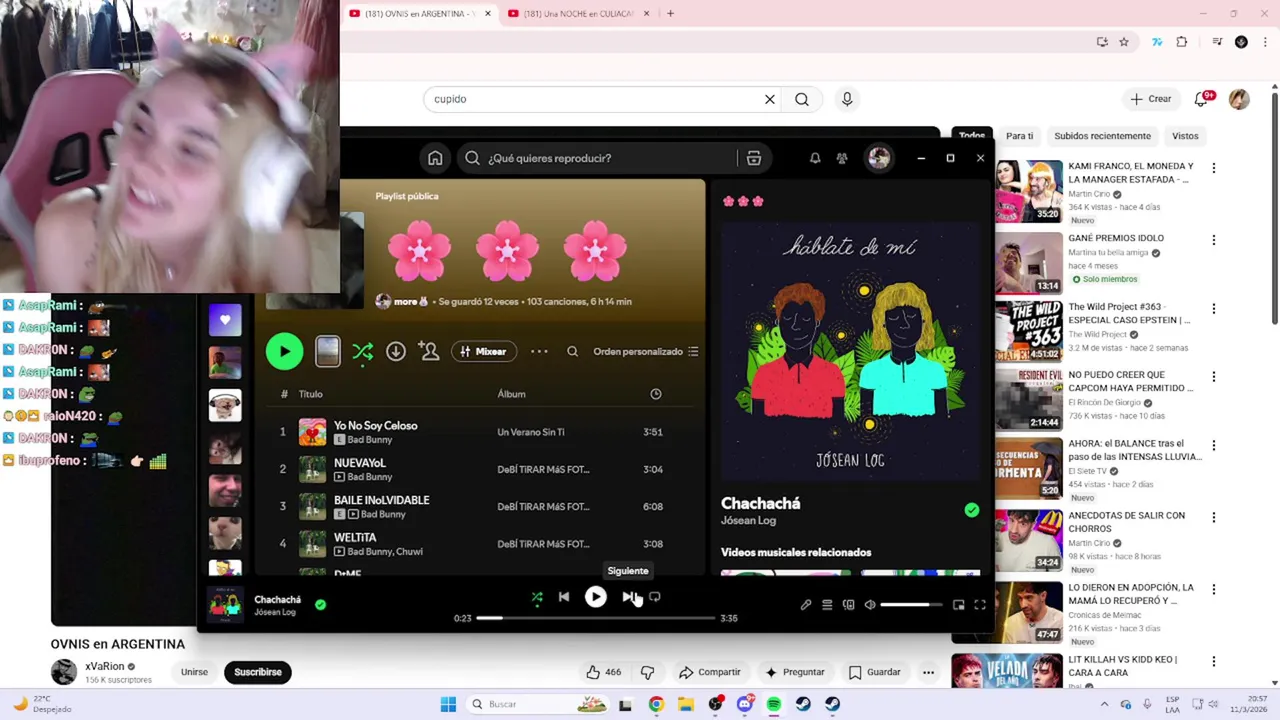
Task: Open Spotify notifications bell
Action: (x=815, y=158)
